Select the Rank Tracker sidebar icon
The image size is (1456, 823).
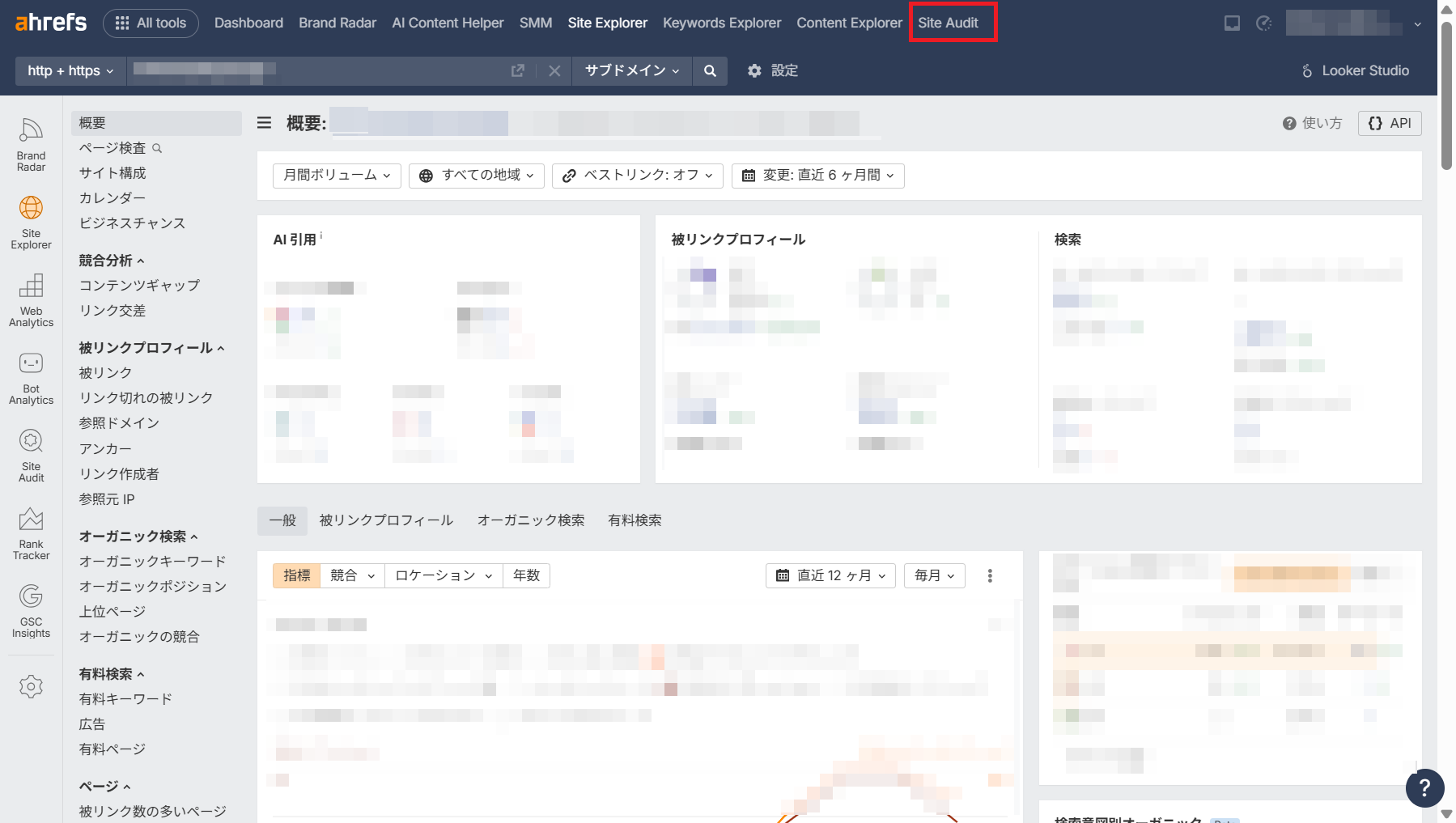[31, 532]
